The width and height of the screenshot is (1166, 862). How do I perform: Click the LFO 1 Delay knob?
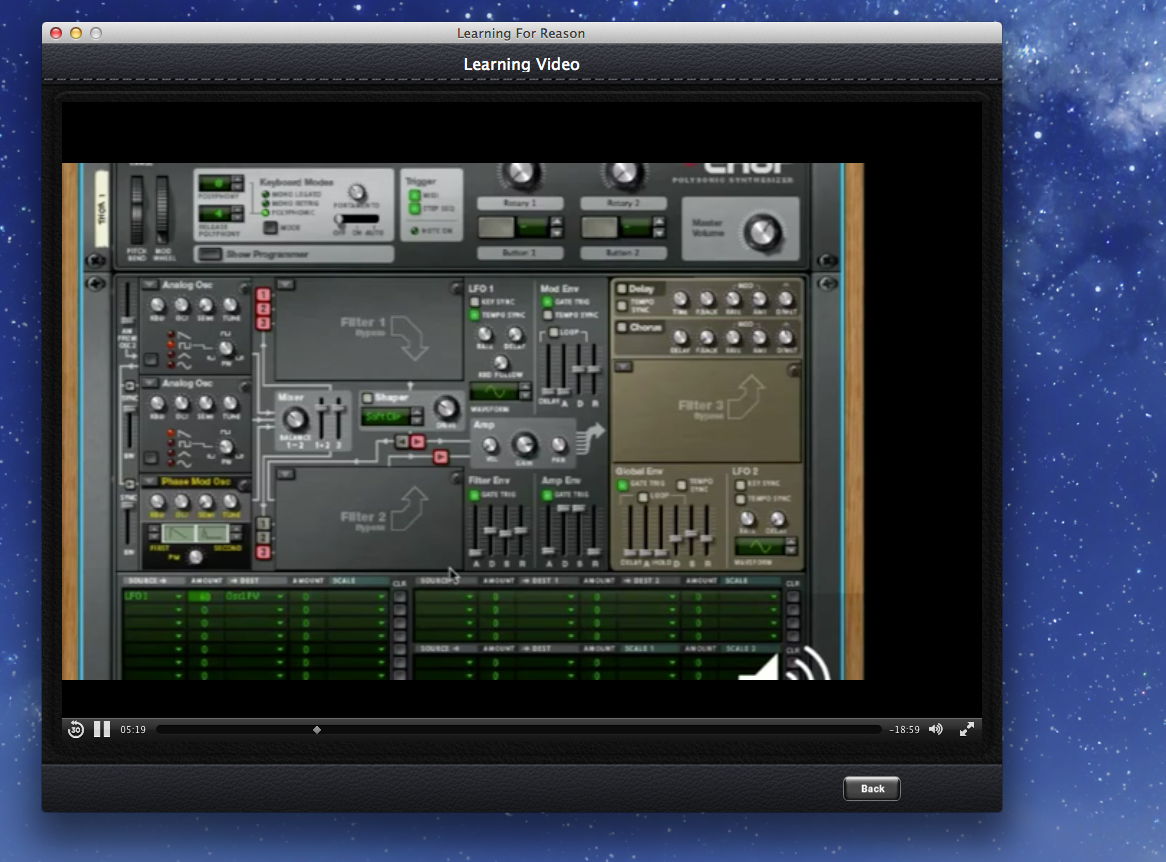(x=515, y=335)
